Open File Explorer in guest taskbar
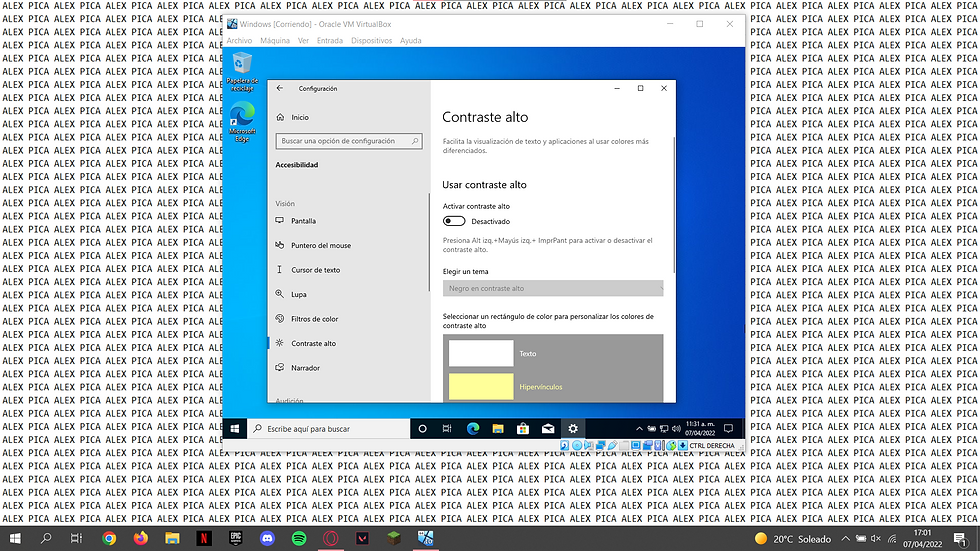 (x=498, y=429)
